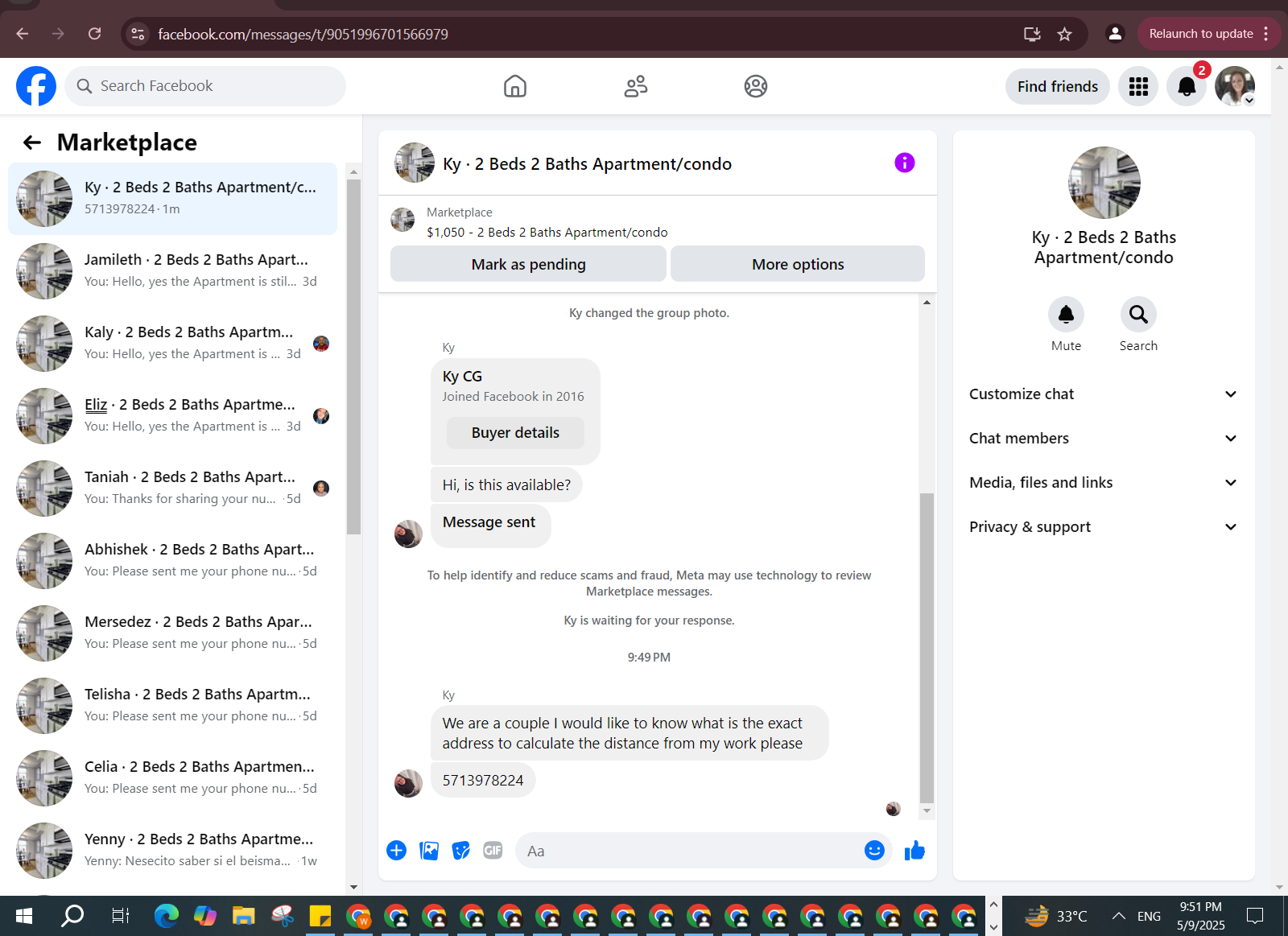Open the Home tab icon
Viewport: 1288px width, 936px height.
(x=515, y=86)
